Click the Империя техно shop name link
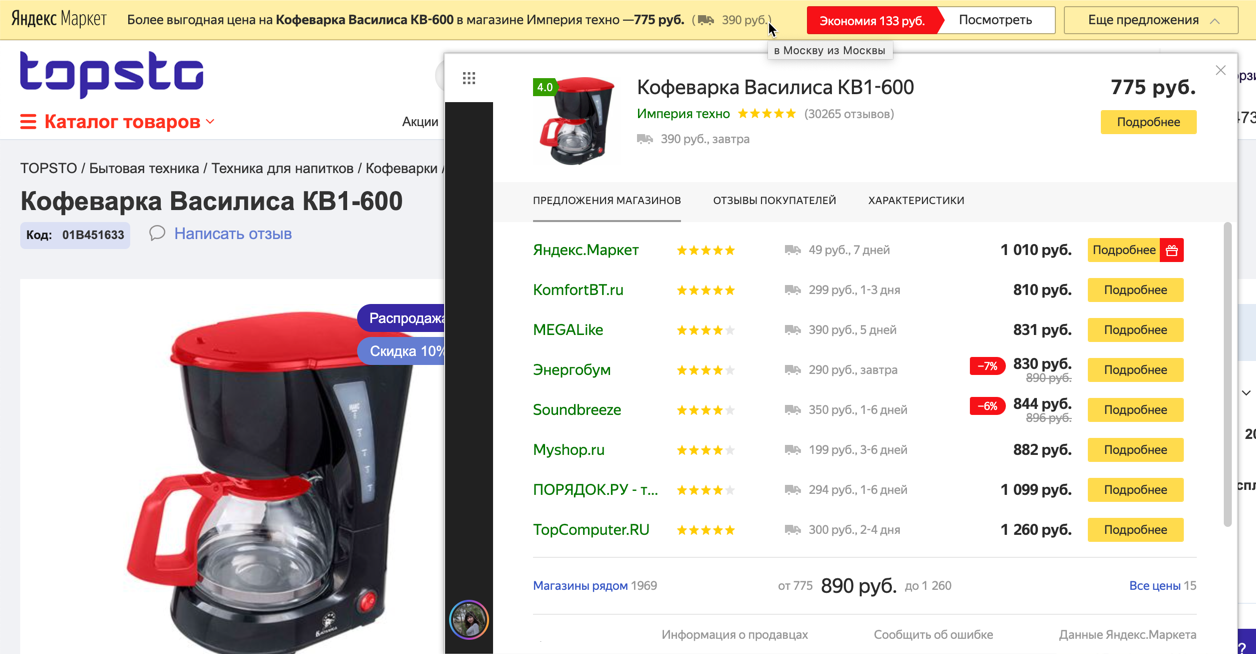 tap(683, 114)
